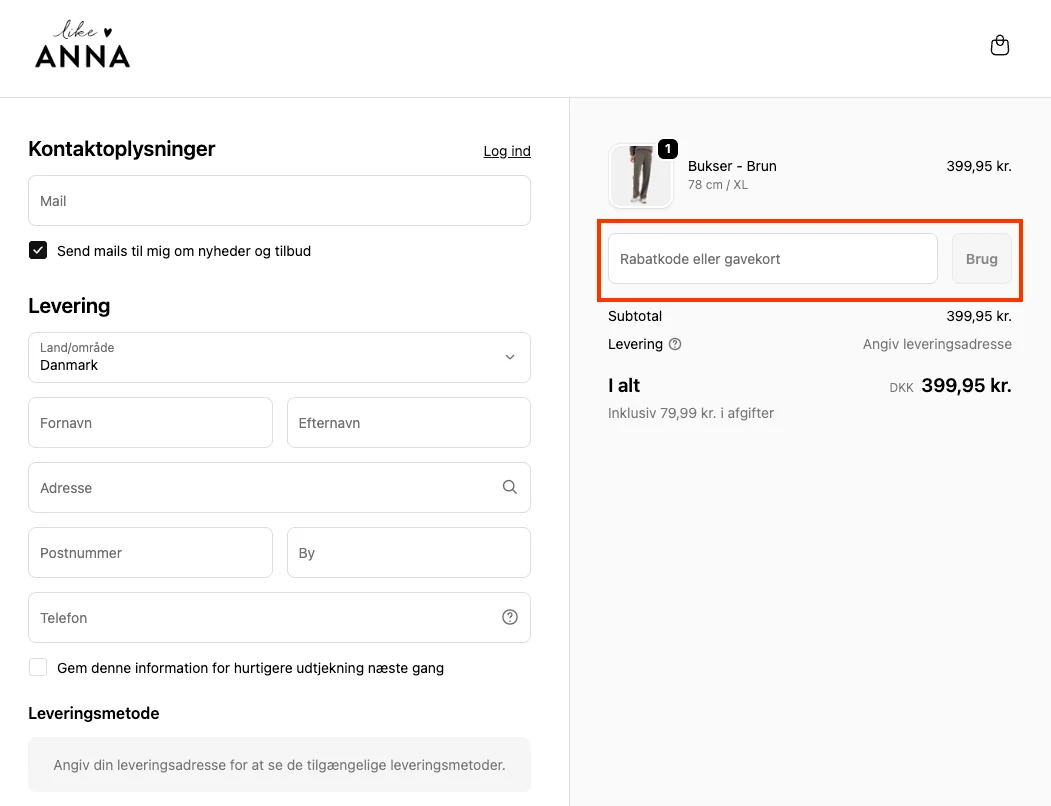Click the help icon in Telefon field
1051x806 pixels.
pos(509,617)
